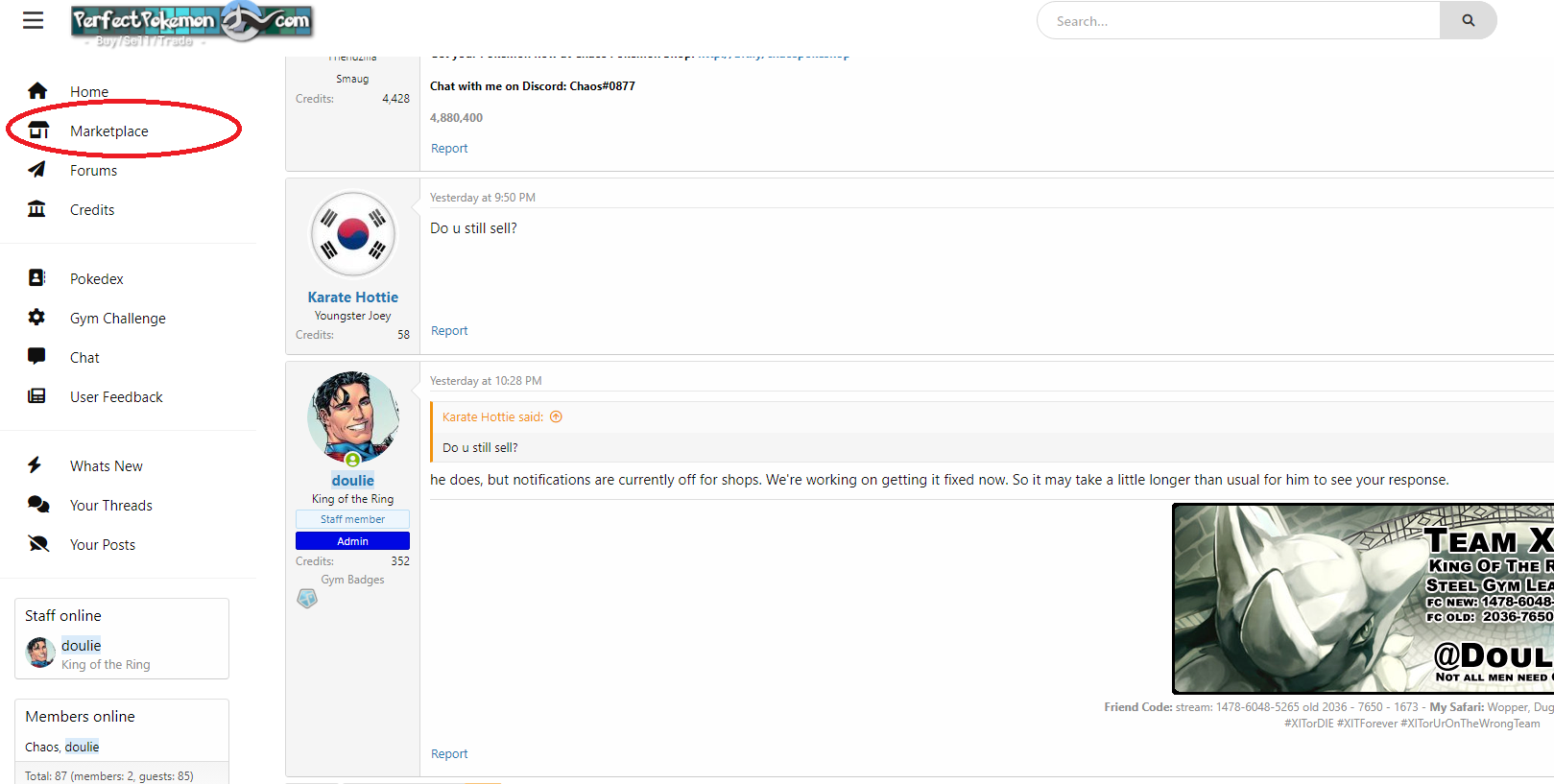Click doulie's Superman avatar in post
This screenshot has width=1554, height=784.
[x=353, y=417]
